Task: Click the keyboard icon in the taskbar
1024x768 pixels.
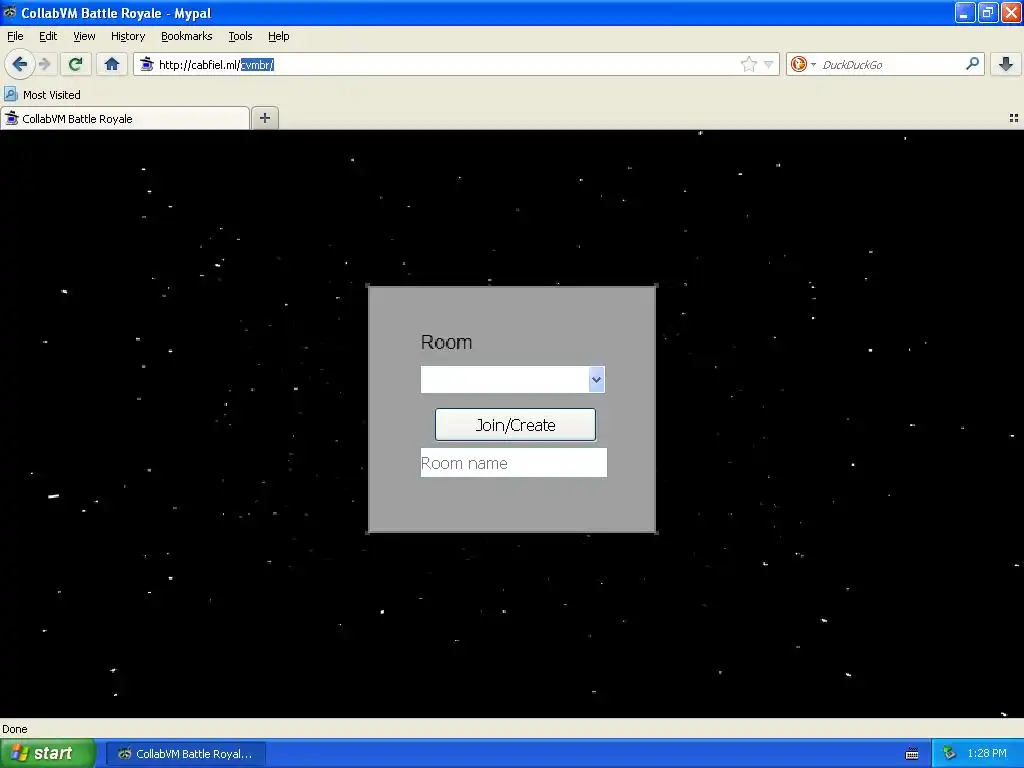Action: 912,754
